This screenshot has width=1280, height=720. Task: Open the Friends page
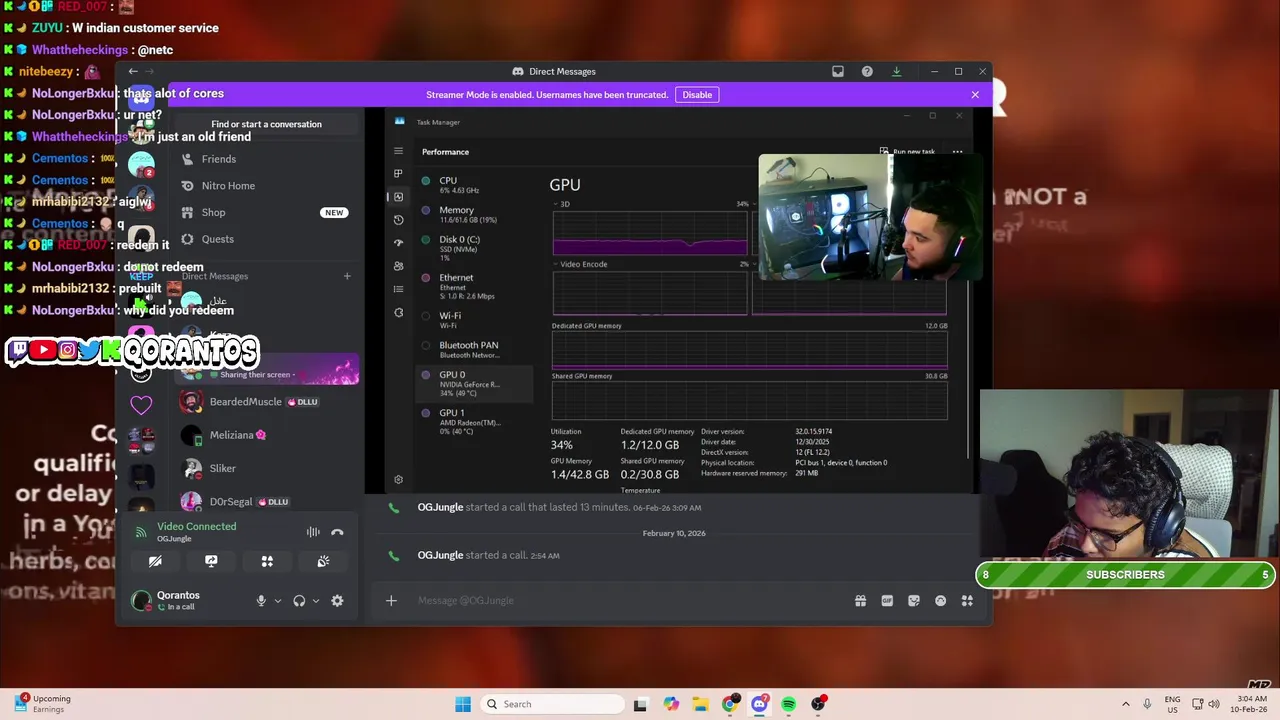click(266, 159)
